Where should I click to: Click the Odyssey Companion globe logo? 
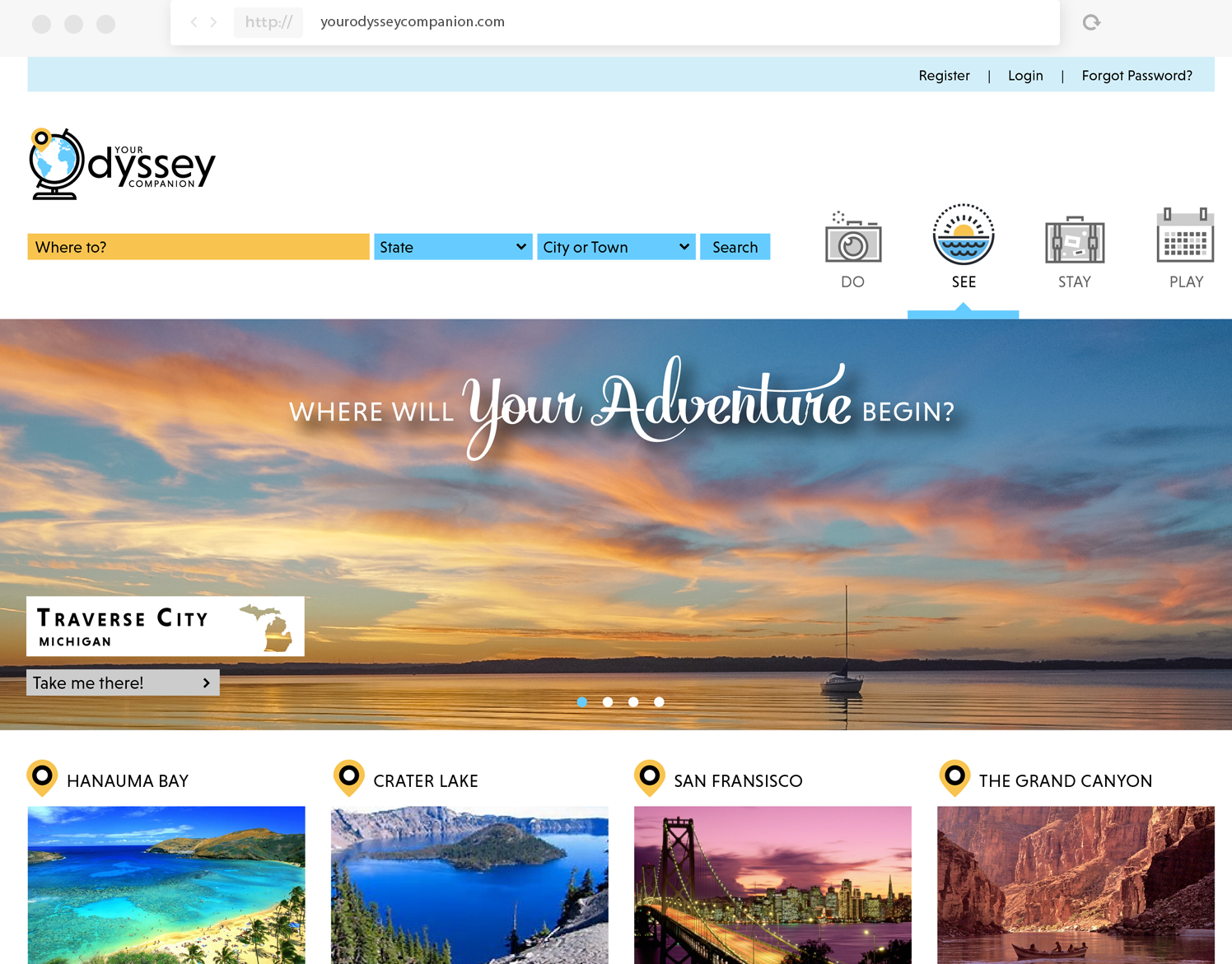coord(122,164)
